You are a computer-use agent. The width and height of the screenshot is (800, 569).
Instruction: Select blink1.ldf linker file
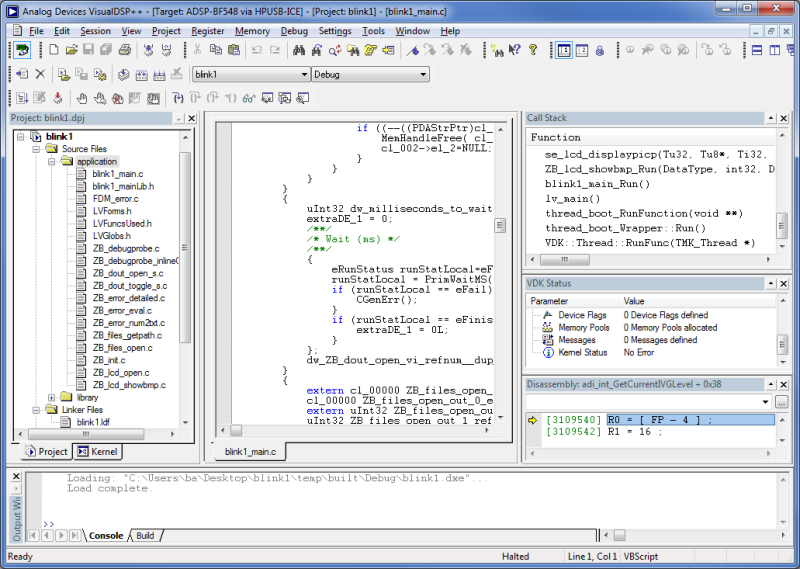[x=93, y=422]
